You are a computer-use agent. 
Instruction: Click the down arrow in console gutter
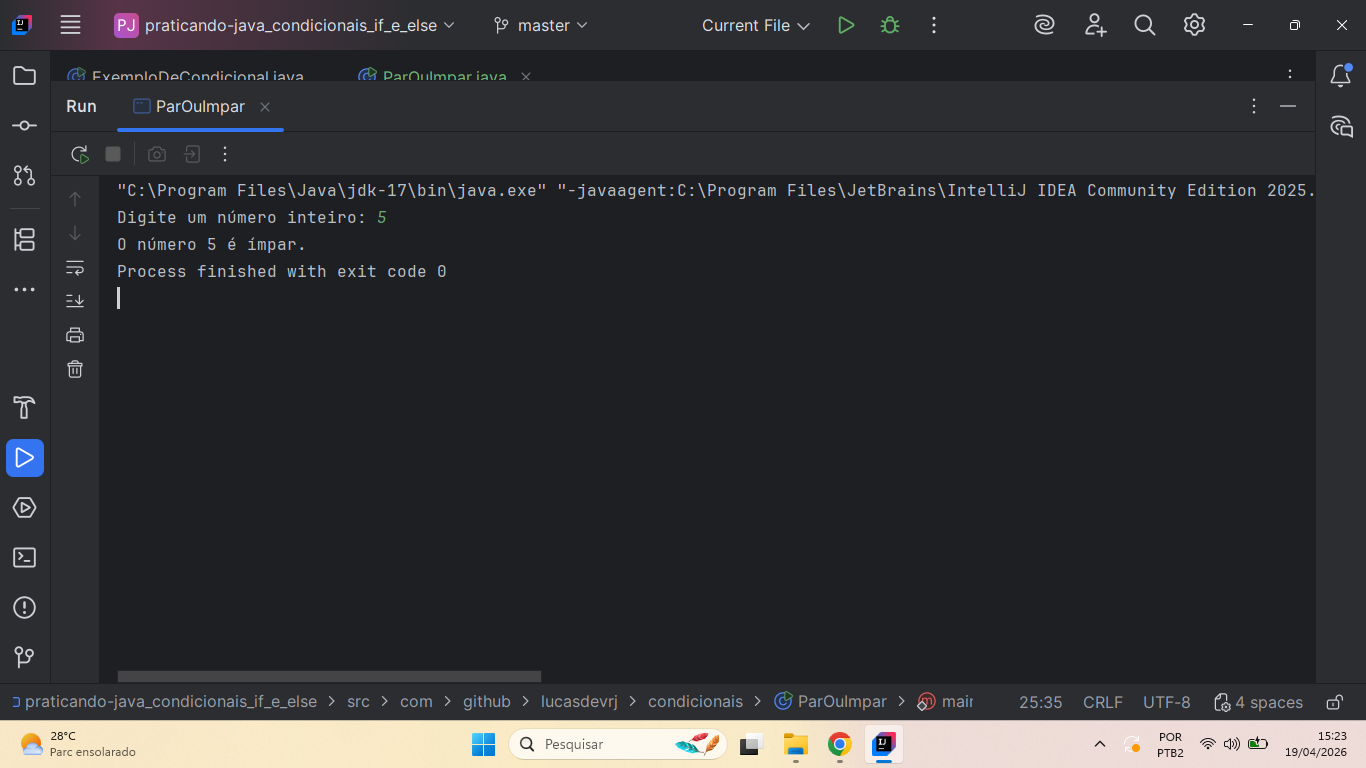(75, 233)
